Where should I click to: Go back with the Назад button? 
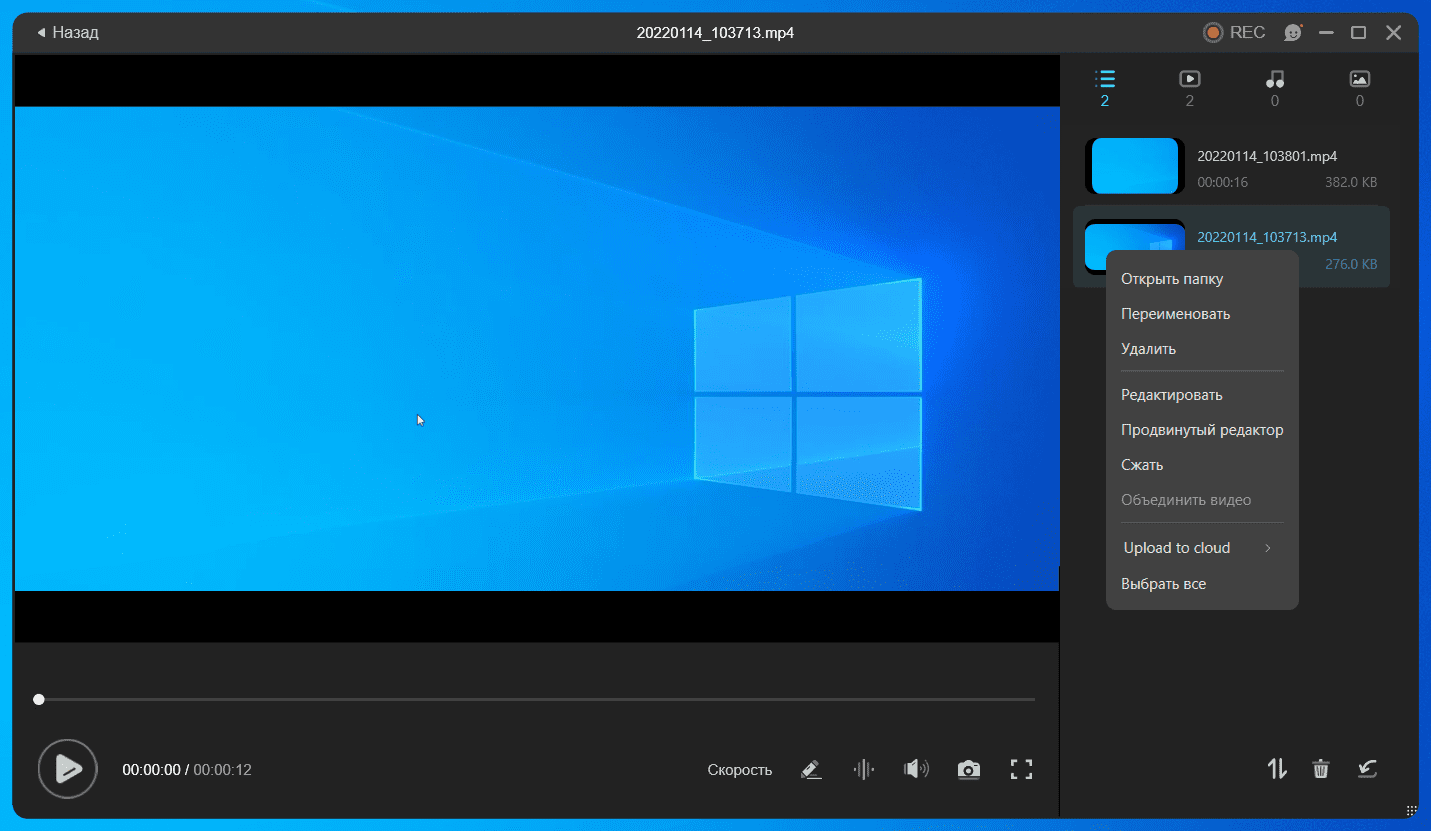[x=67, y=33]
